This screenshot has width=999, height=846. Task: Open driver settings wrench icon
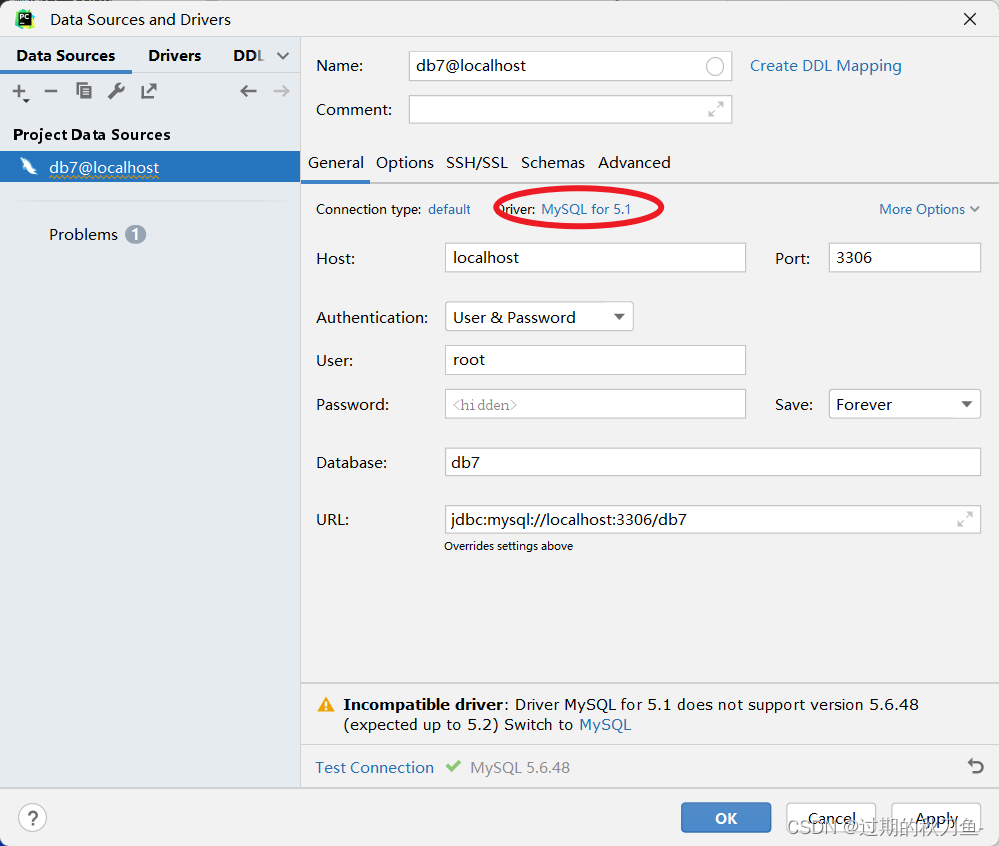tap(116, 91)
